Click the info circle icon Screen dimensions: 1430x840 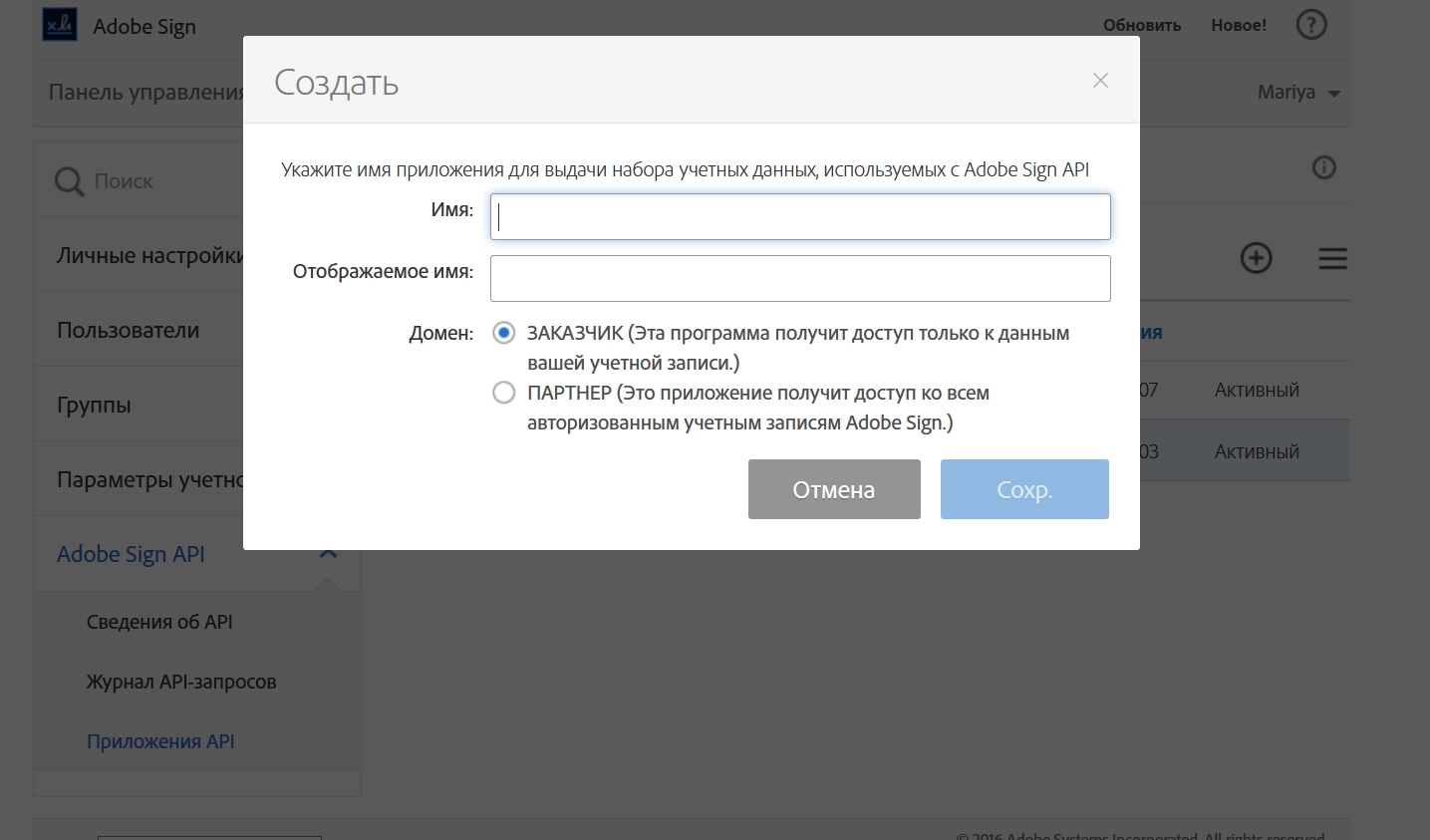(1323, 167)
